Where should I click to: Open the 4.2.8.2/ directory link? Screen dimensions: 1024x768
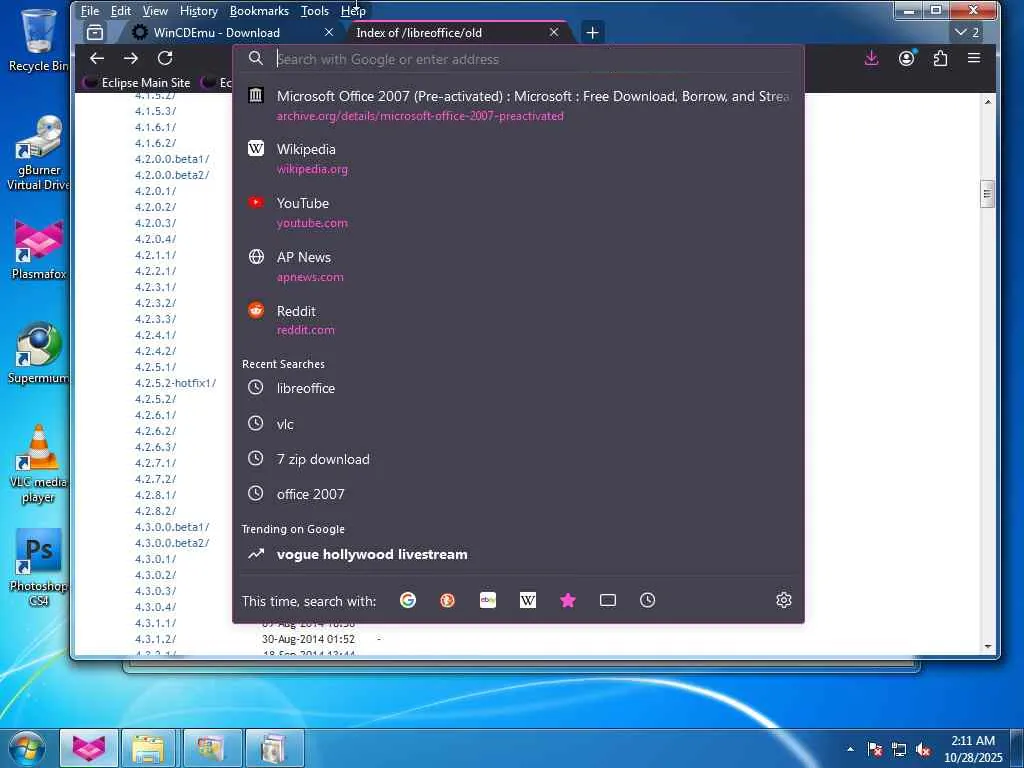(x=155, y=511)
